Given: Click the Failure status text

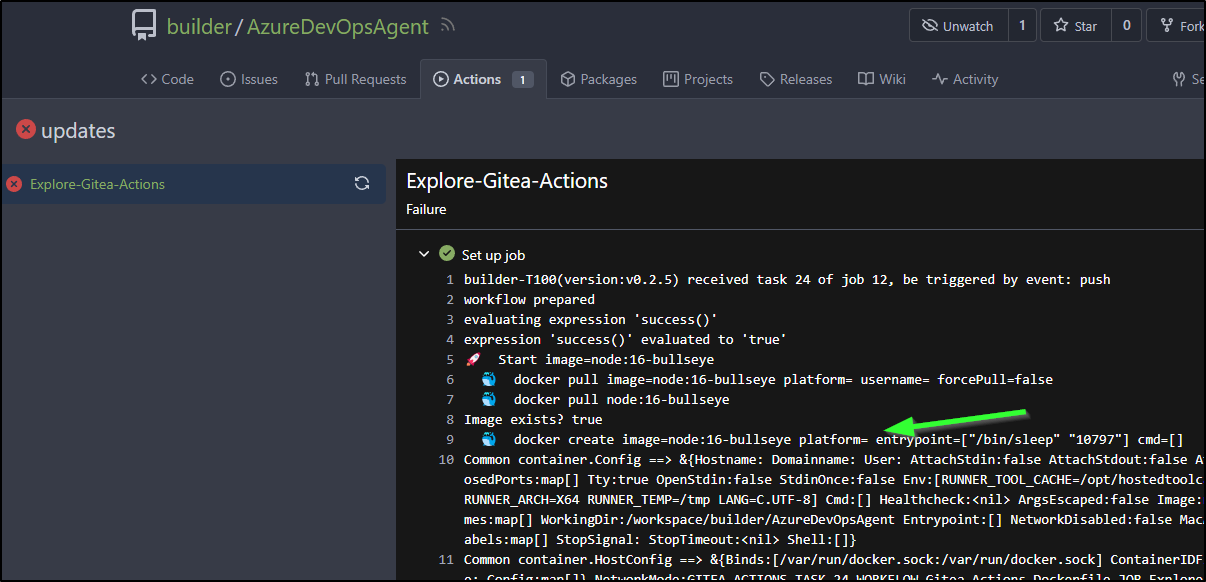Looking at the screenshot, I should point(426,209).
